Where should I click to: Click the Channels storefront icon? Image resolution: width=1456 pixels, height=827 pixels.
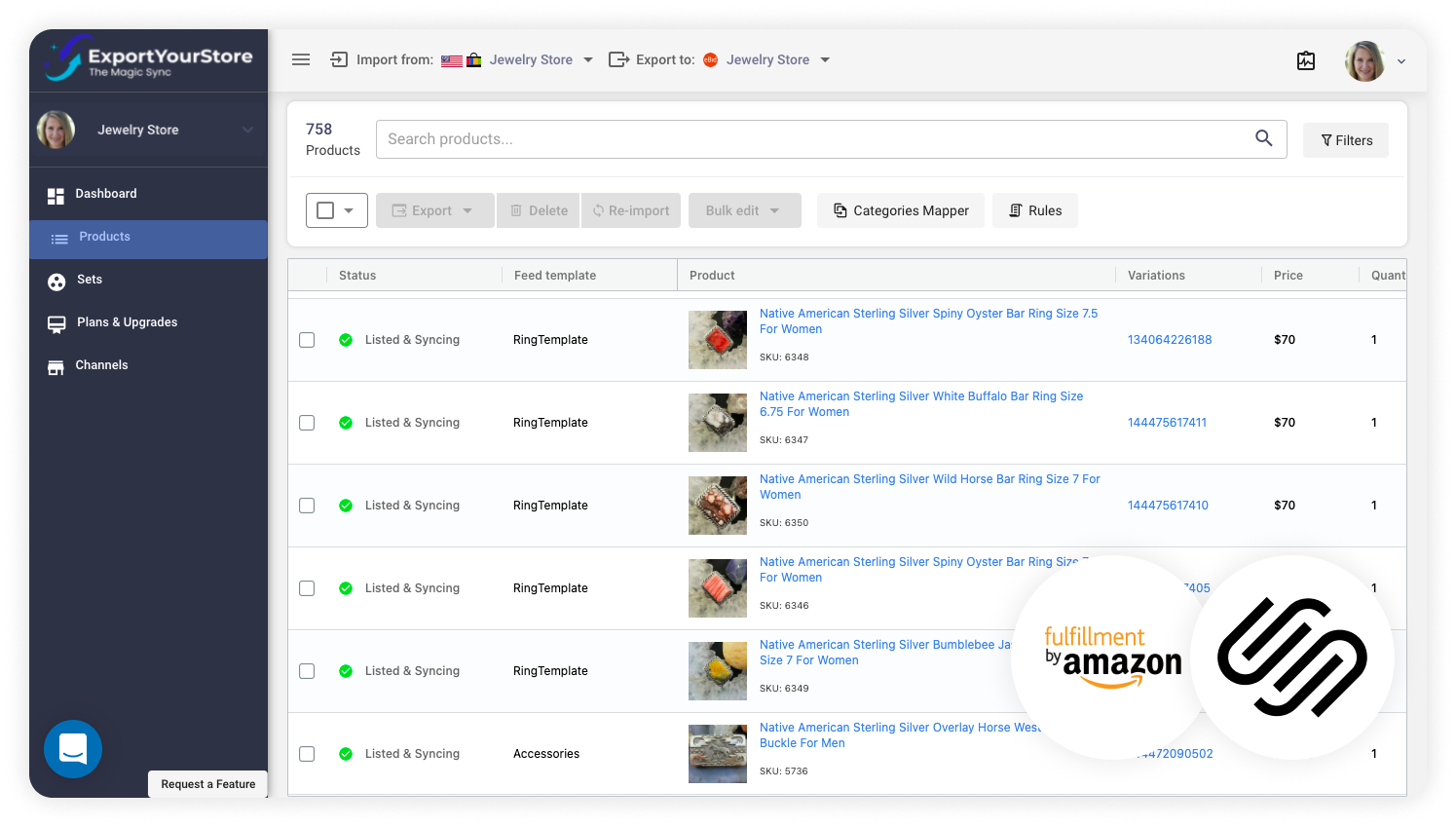coord(56,367)
